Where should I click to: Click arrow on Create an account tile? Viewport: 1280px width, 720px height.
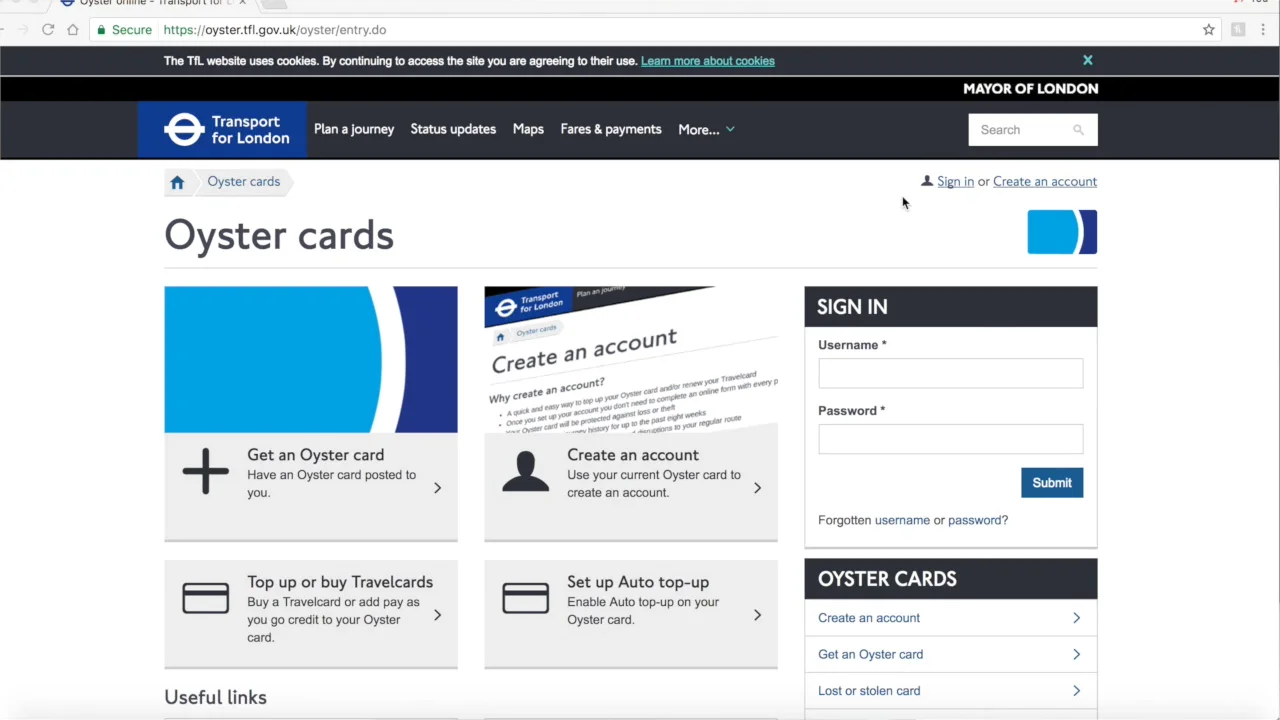coord(757,488)
